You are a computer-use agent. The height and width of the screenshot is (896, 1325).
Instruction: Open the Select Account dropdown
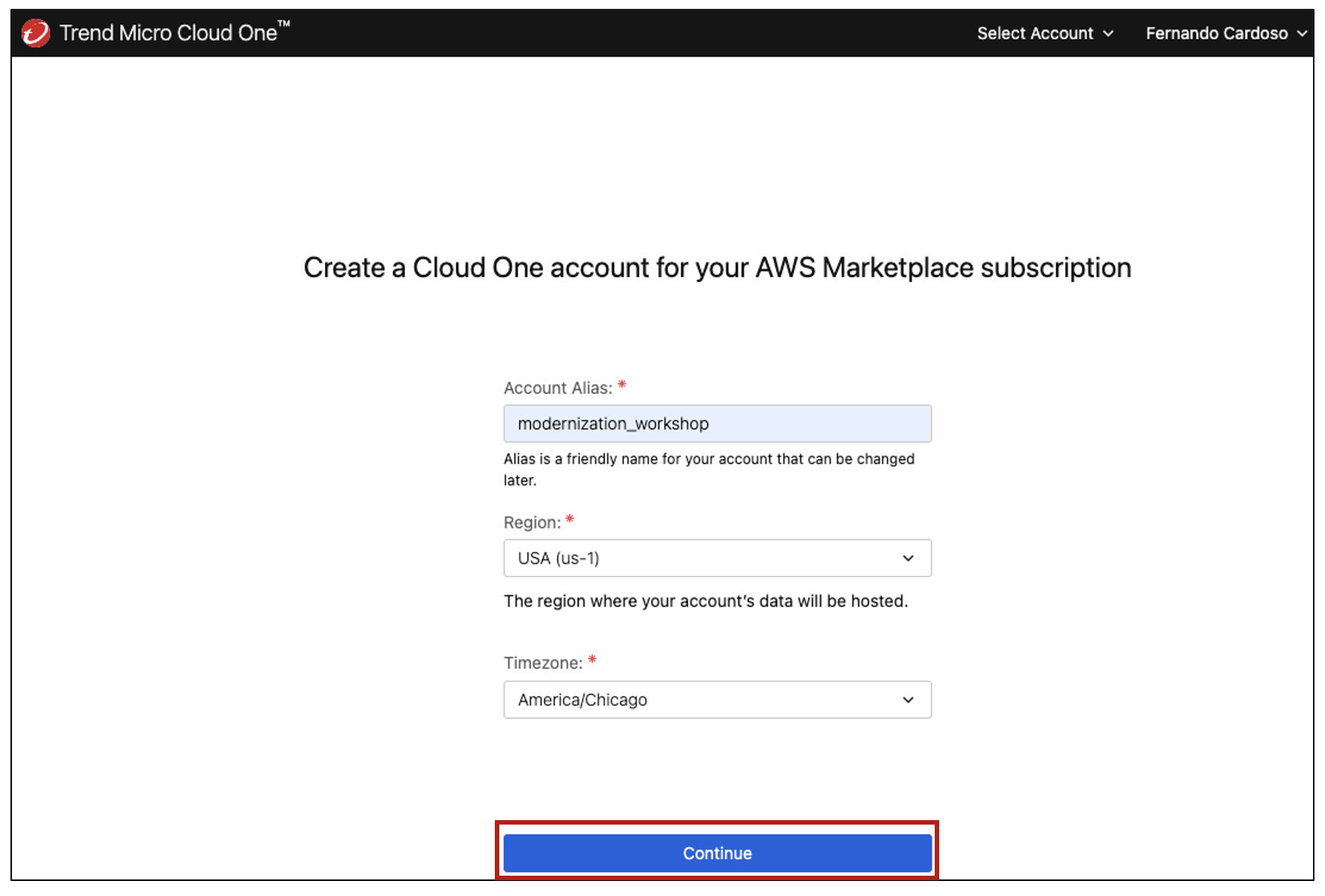tap(1045, 33)
